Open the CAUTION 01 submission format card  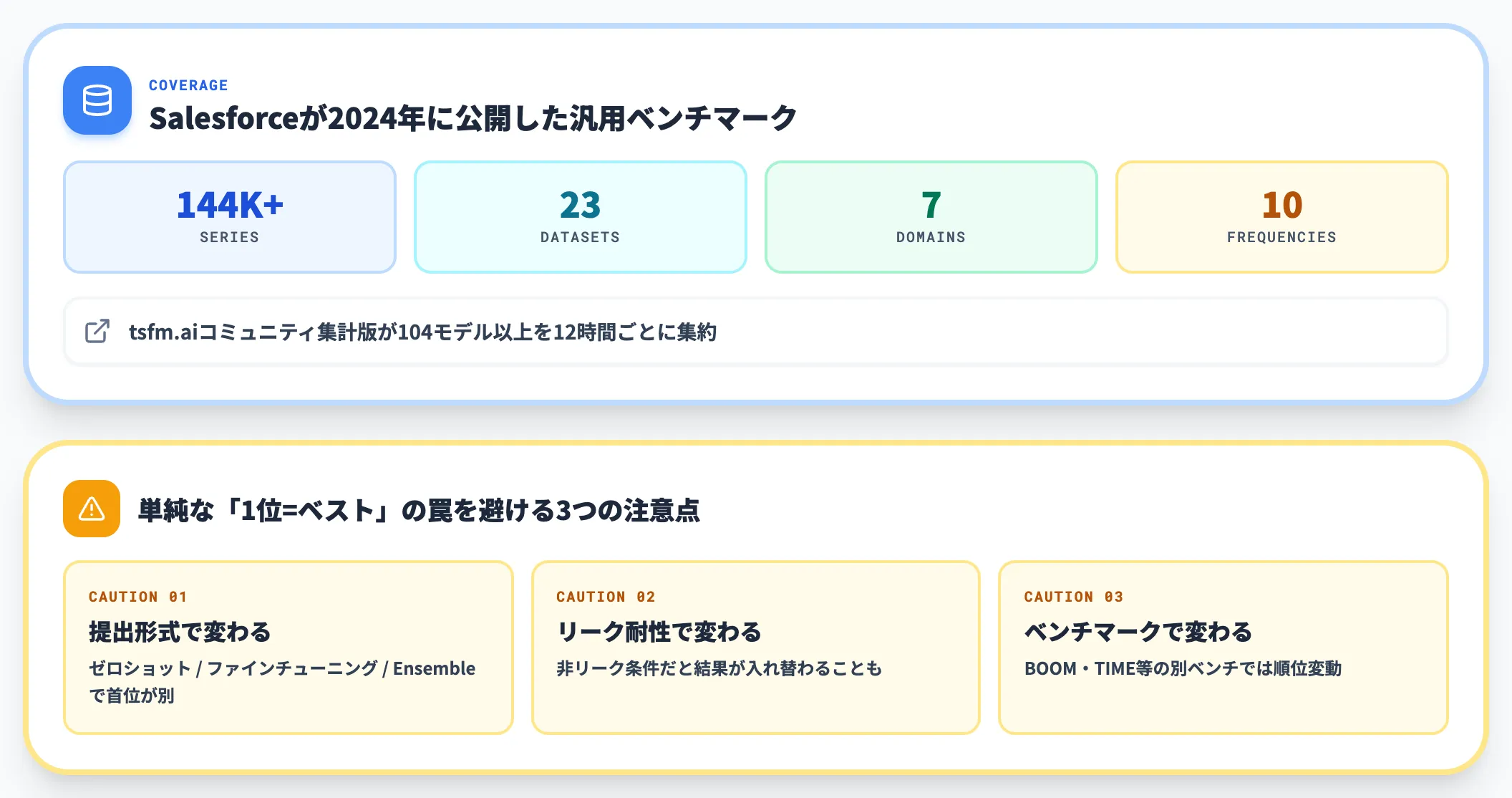(289, 648)
